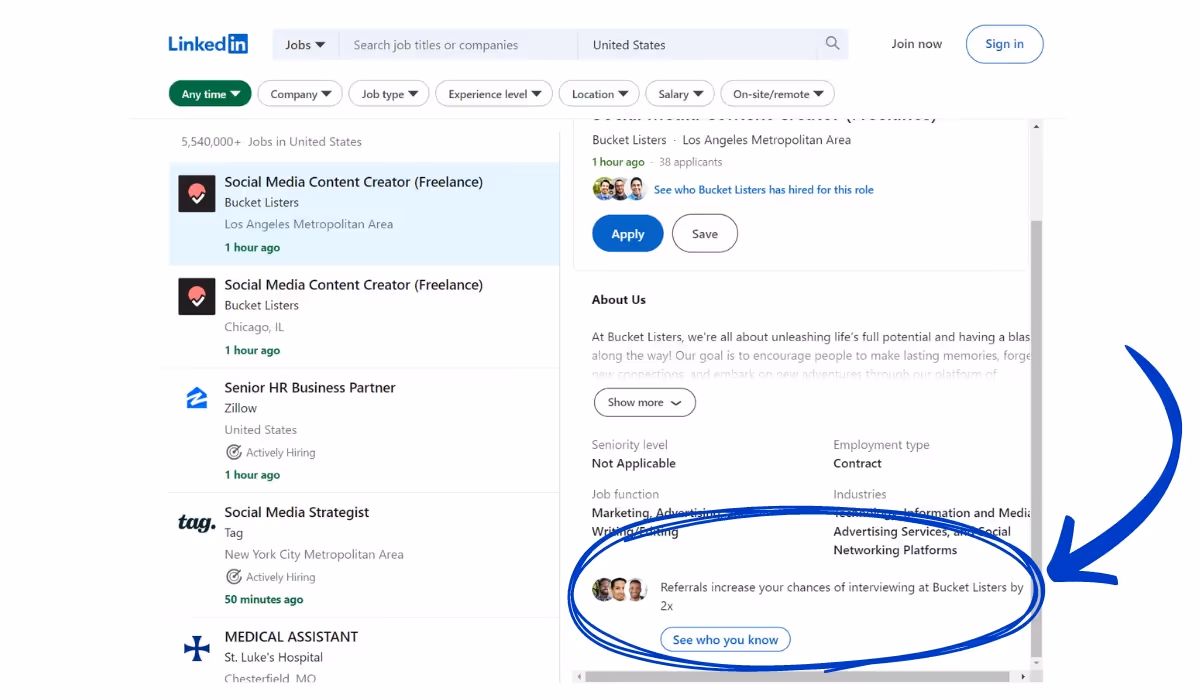The height and width of the screenshot is (700, 1200).
Task: Click the Sign in button
Action: tap(1004, 44)
